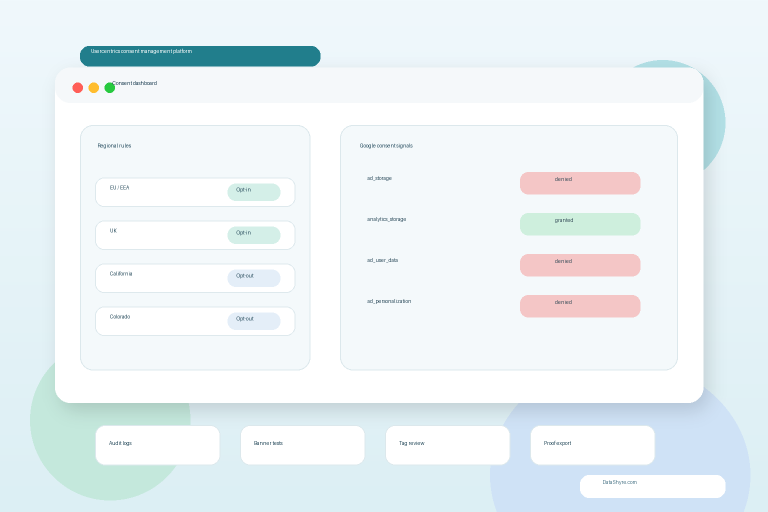Image resolution: width=768 pixels, height=512 pixels.
Task: Click the Colorado label text
Action: (120, 317)
